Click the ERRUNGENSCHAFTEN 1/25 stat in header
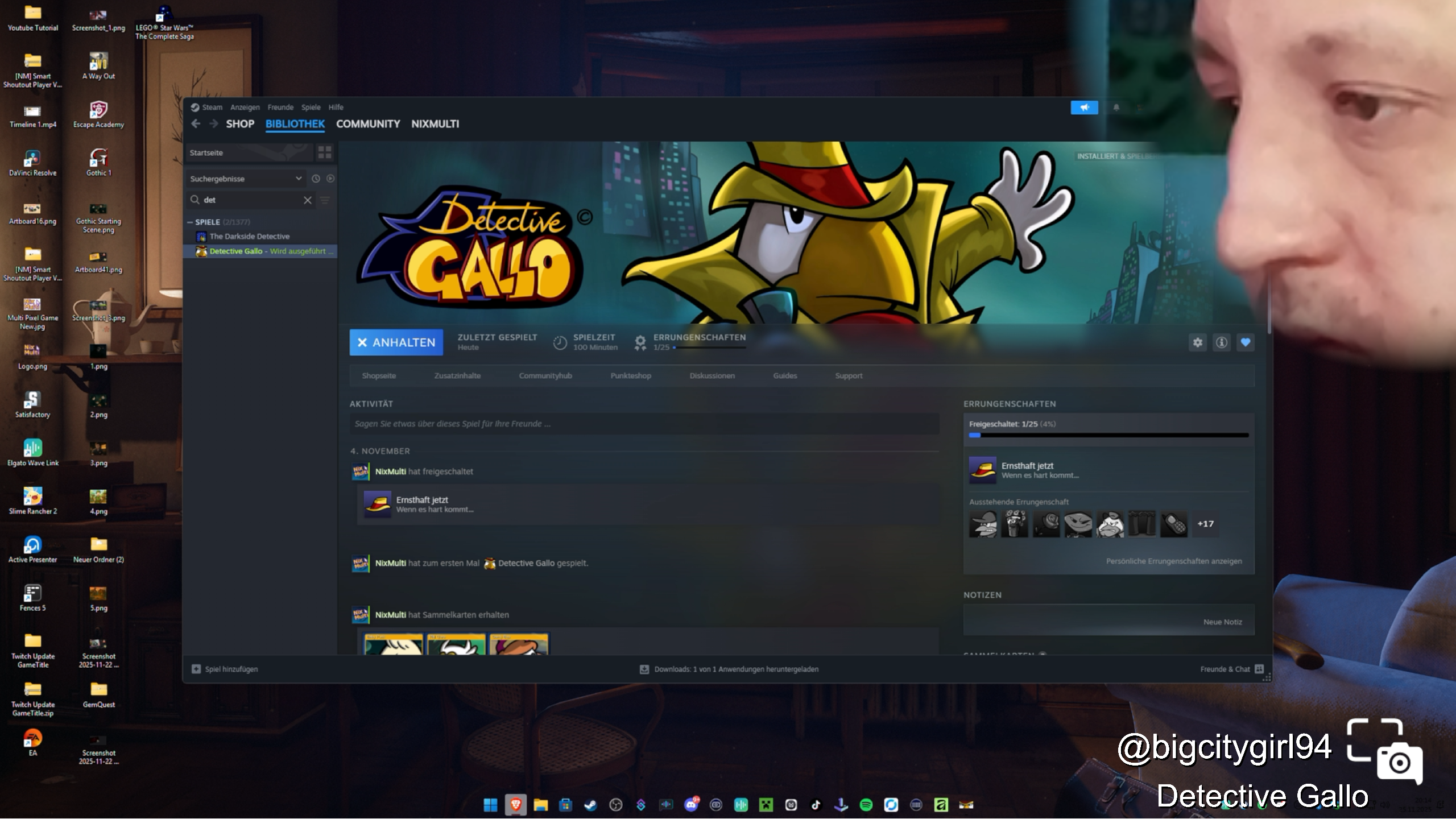The width and height of the screenshot is (1456, 819). click(x=690, y=342)
